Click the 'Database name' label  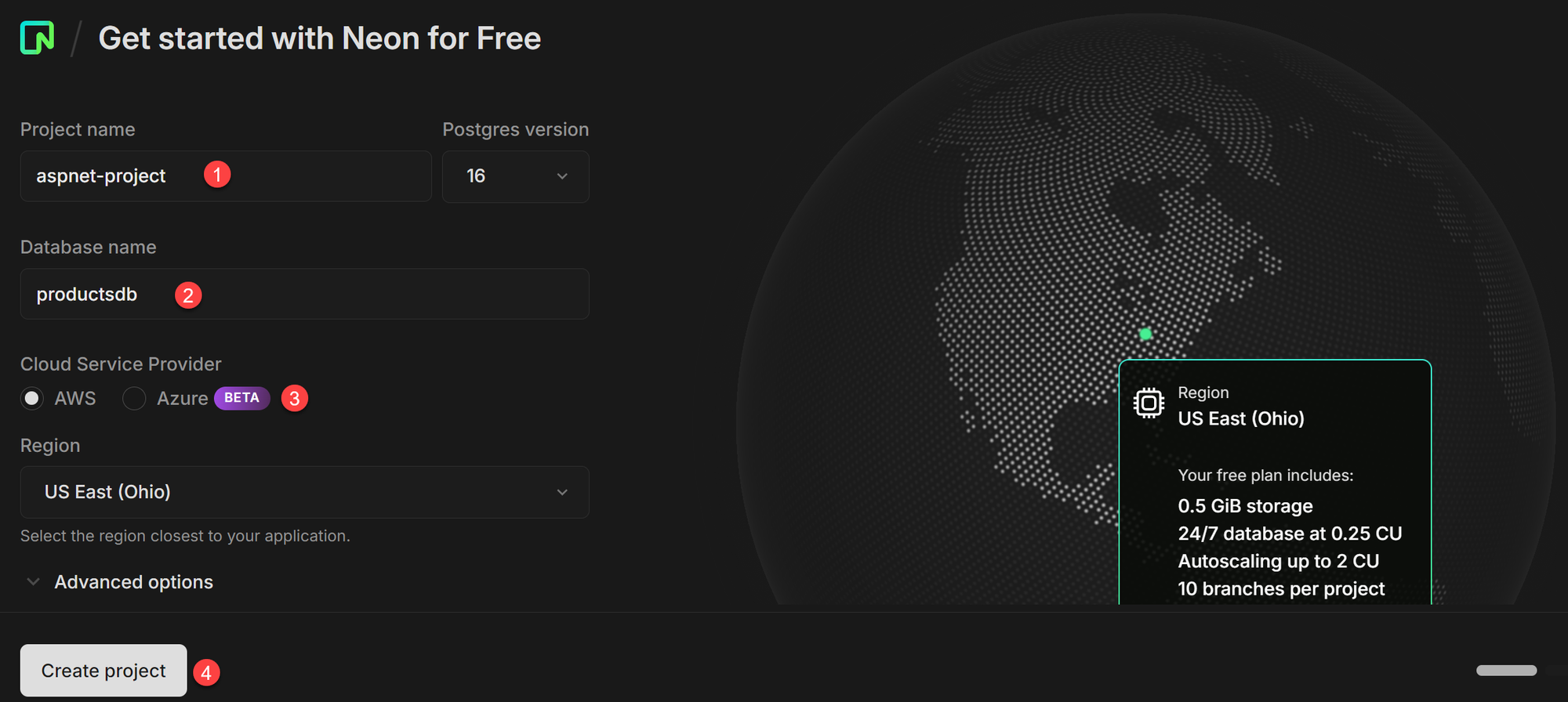[89, 247]
